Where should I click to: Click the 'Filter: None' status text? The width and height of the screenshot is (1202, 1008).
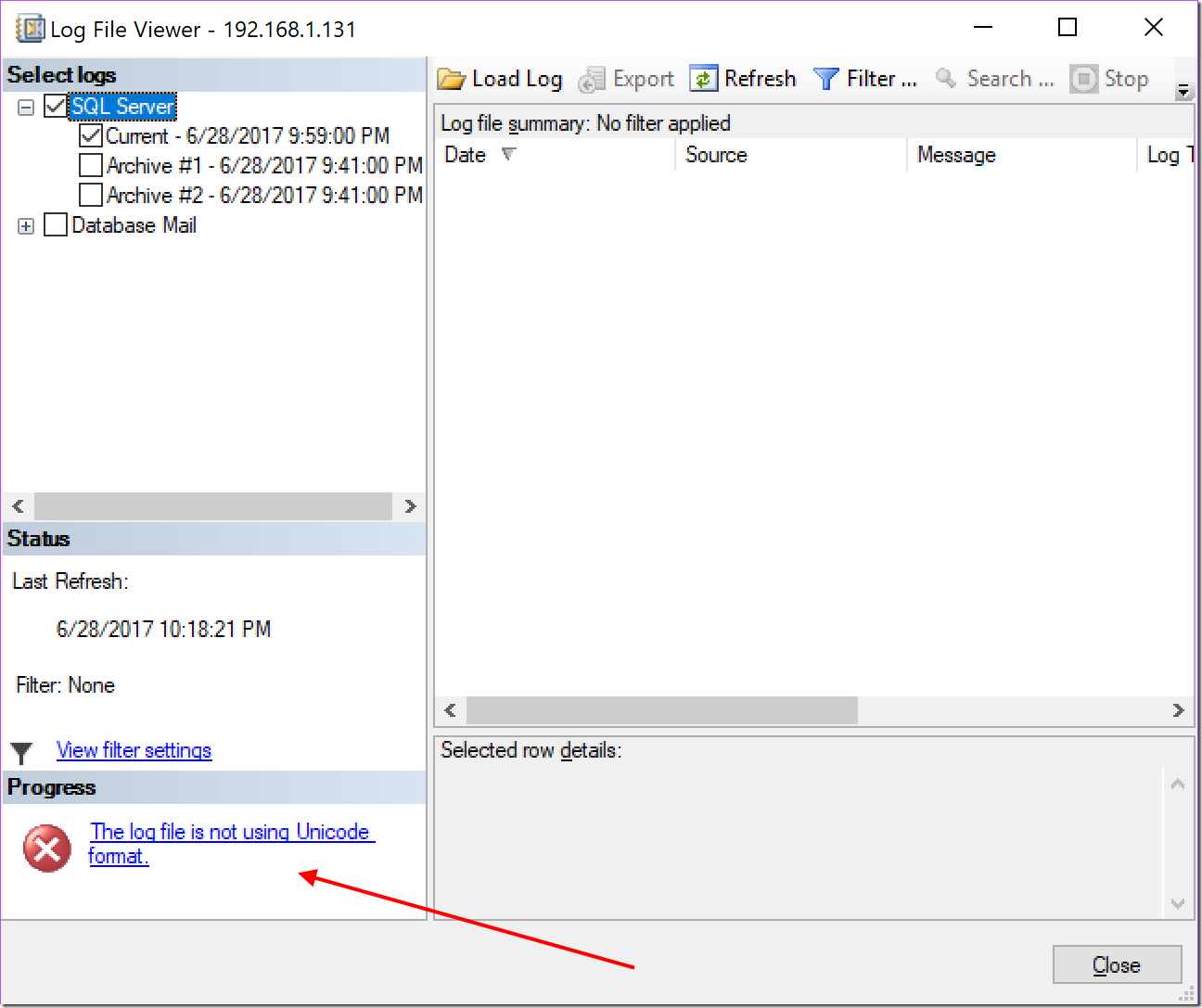point(66,685)
